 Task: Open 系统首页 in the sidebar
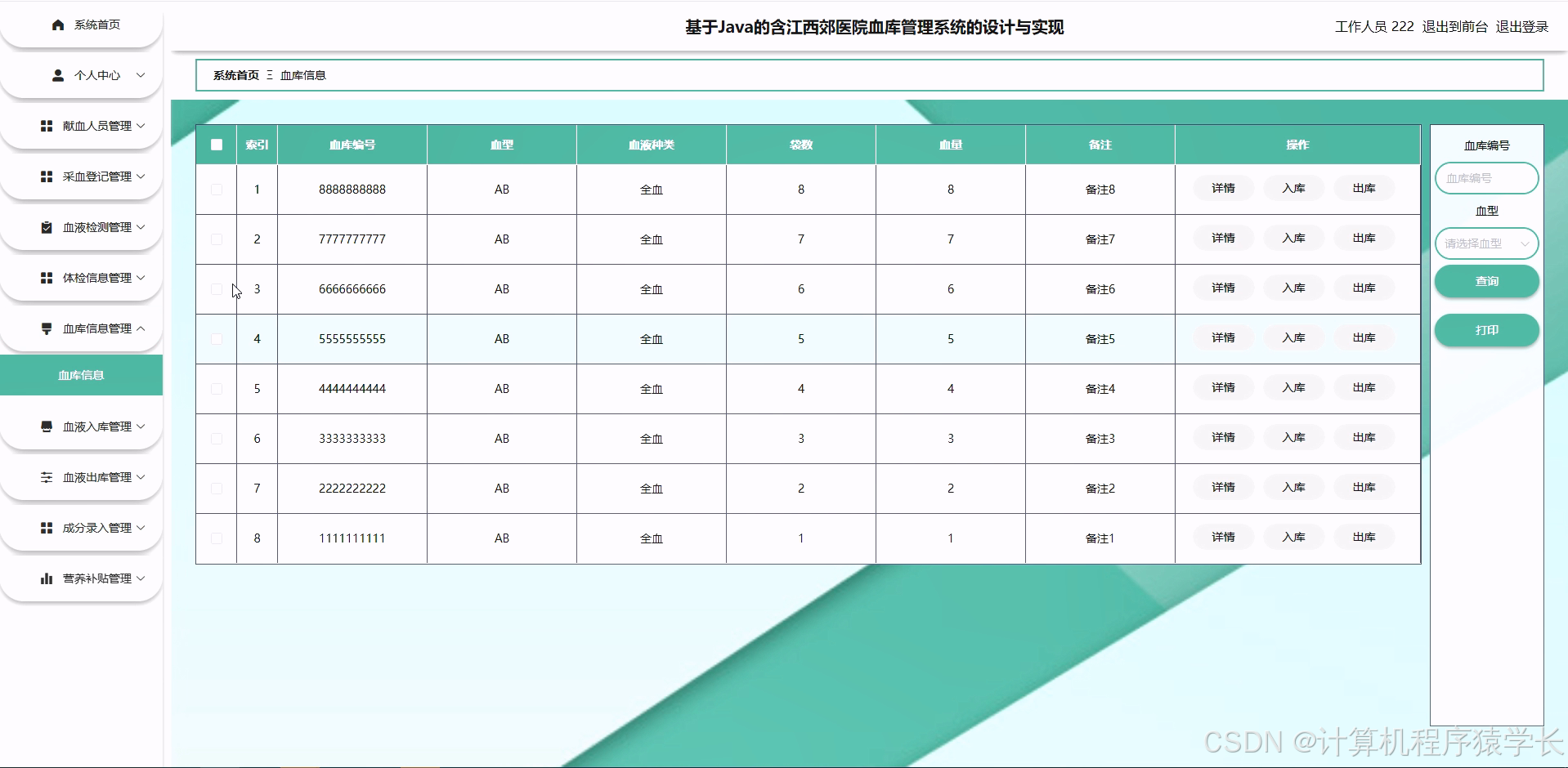tap(82, 25)
